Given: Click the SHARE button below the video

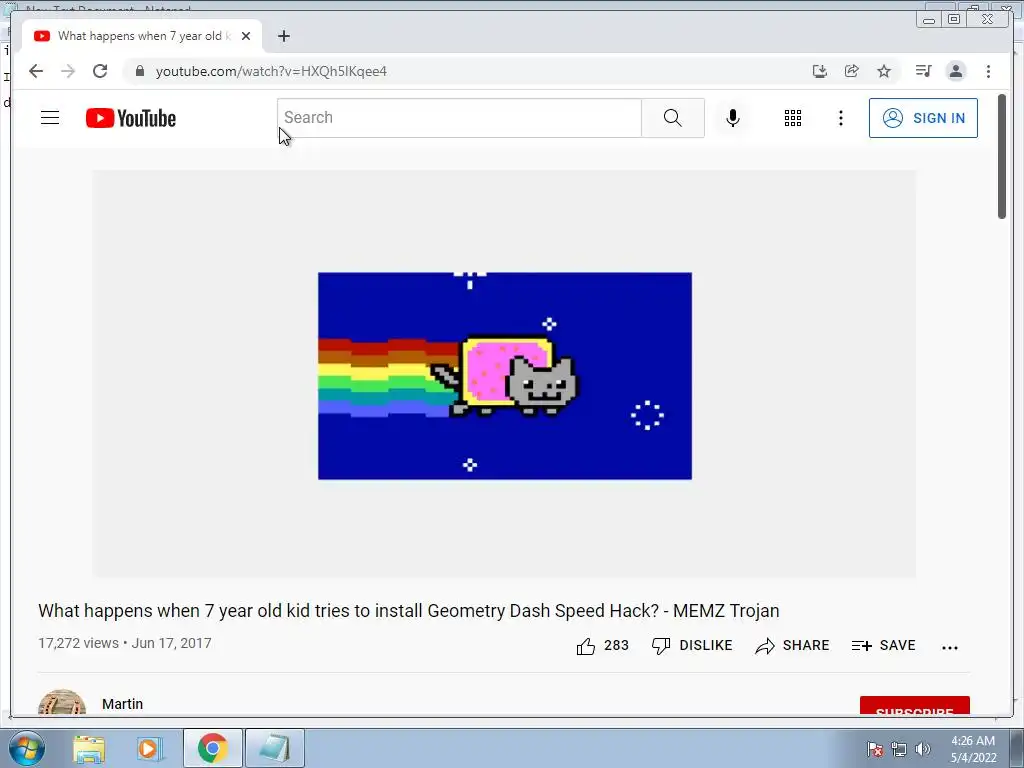Looking at the screenshot, I should [792, 645].
